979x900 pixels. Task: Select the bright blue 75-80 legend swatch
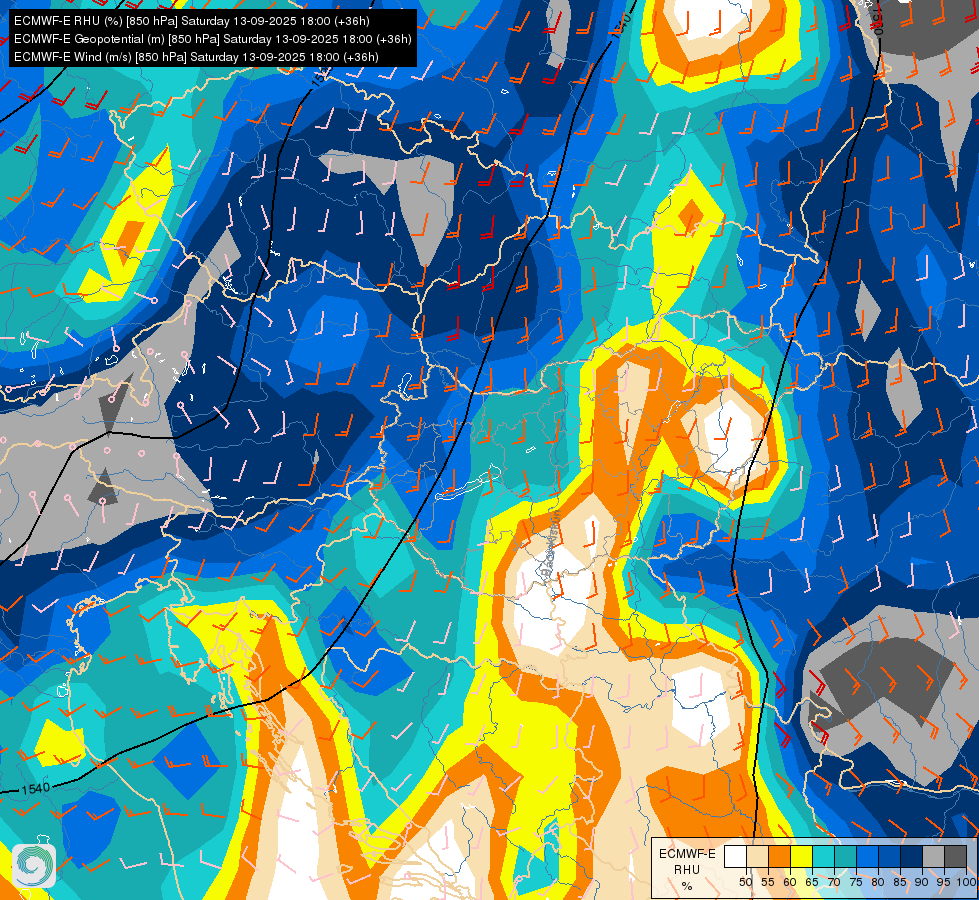[x=868, y=856]
